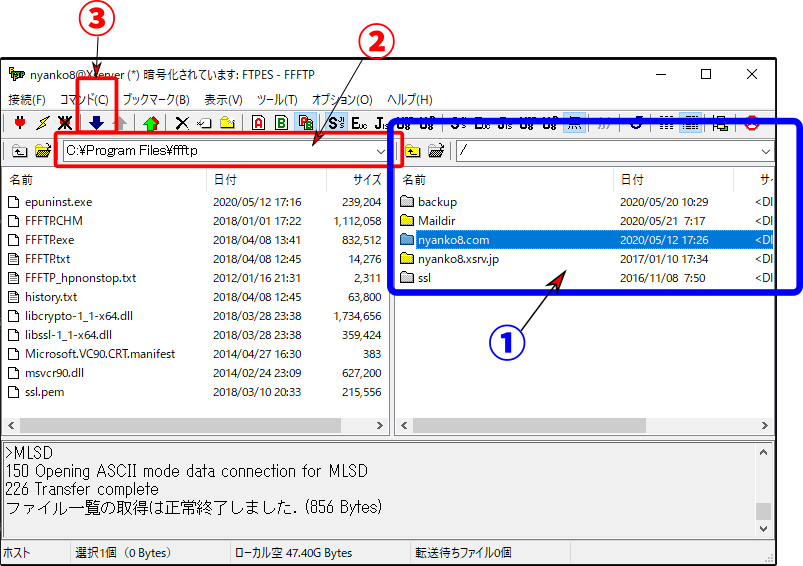Viewport: 803px width, 566px height.
Task: Click local pane scroll left arrow
Action: [x=11, y=425]
